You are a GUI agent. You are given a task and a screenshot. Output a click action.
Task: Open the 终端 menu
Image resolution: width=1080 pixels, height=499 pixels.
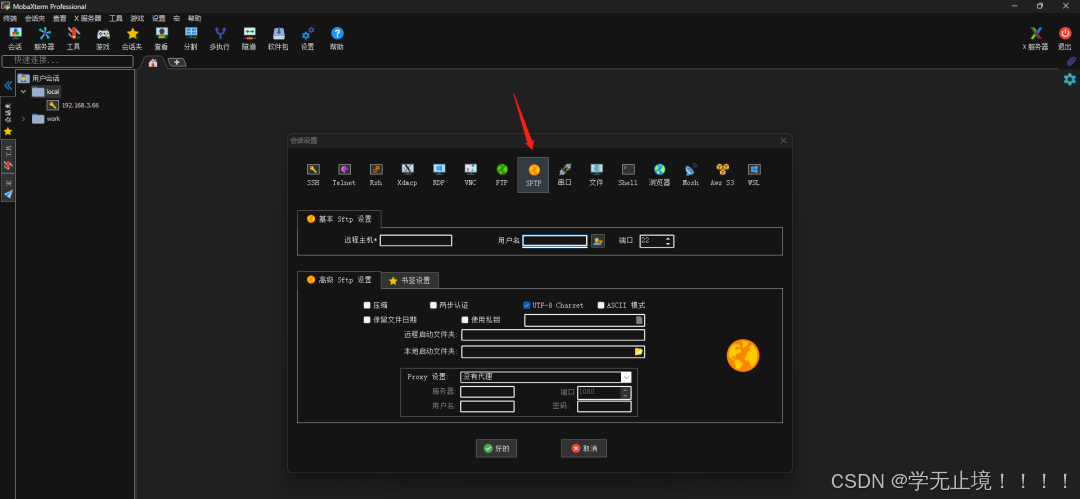coord(10,18)
